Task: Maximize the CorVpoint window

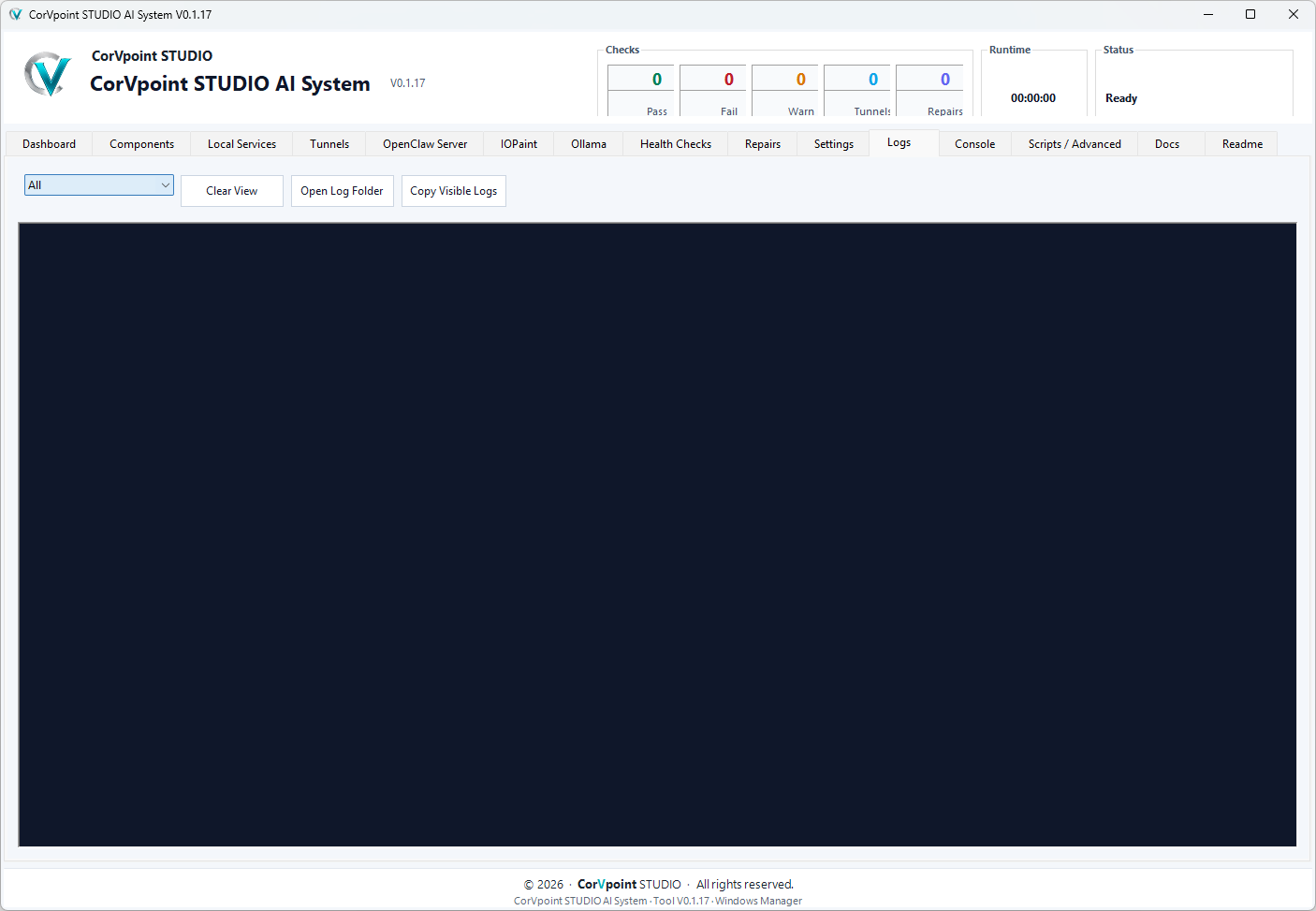Action: (1250, 14)
